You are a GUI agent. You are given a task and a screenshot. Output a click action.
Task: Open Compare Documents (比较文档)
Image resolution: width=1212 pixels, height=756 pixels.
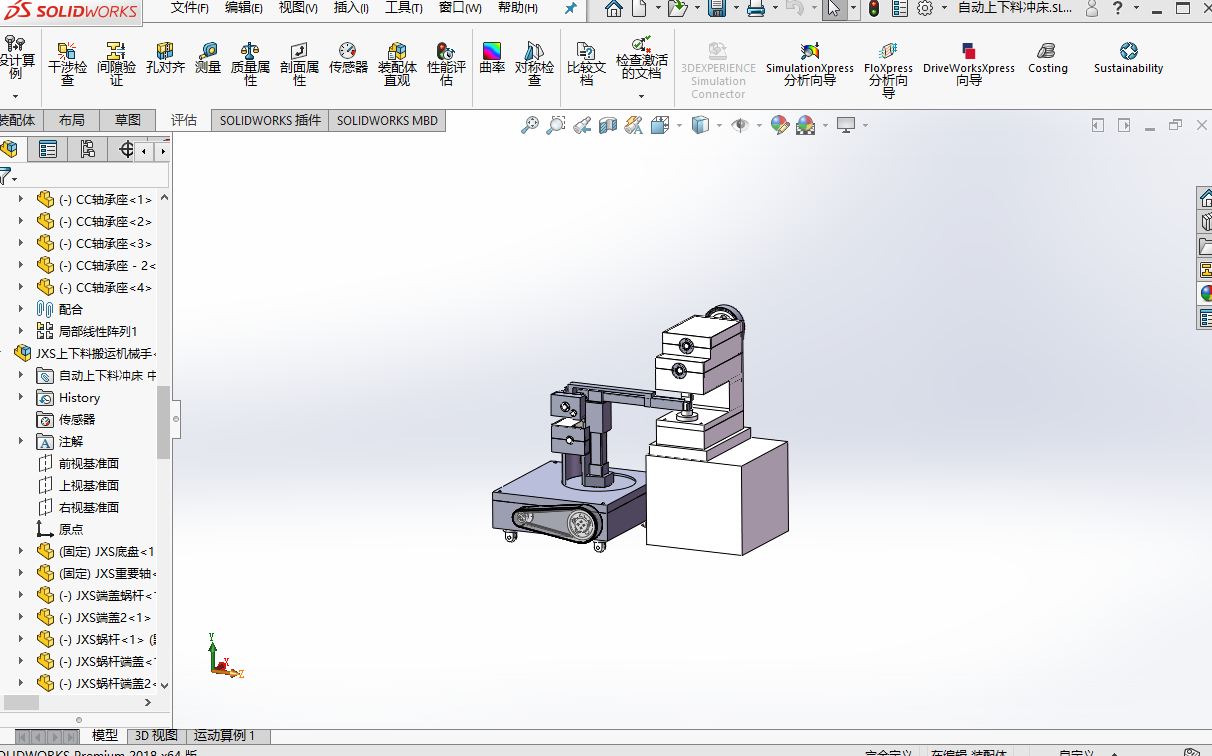(586, 64)
